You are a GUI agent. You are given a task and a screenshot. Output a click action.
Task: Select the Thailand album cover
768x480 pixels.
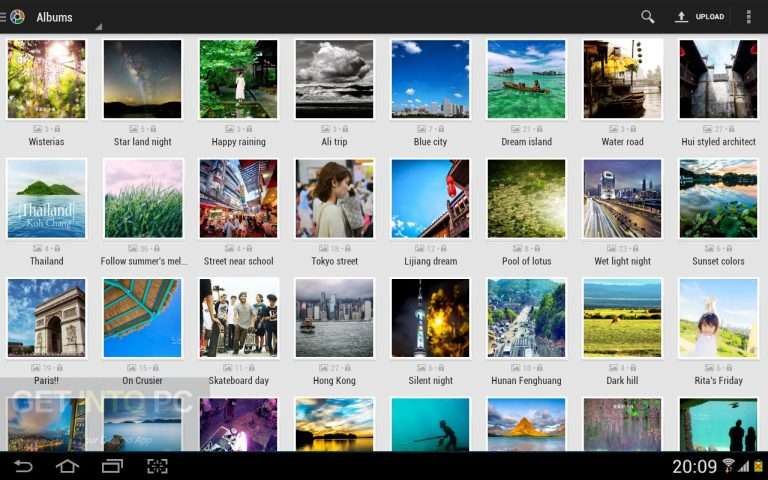point(47,198)
